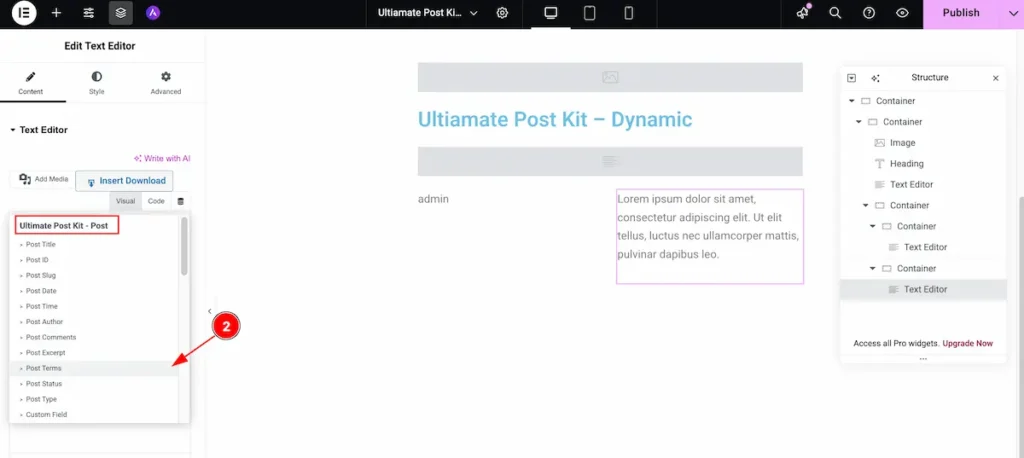Viewport: 1024px width, 458px height.
Task: Click the dynamic tag list scrollbar
Action: [184, 247]
